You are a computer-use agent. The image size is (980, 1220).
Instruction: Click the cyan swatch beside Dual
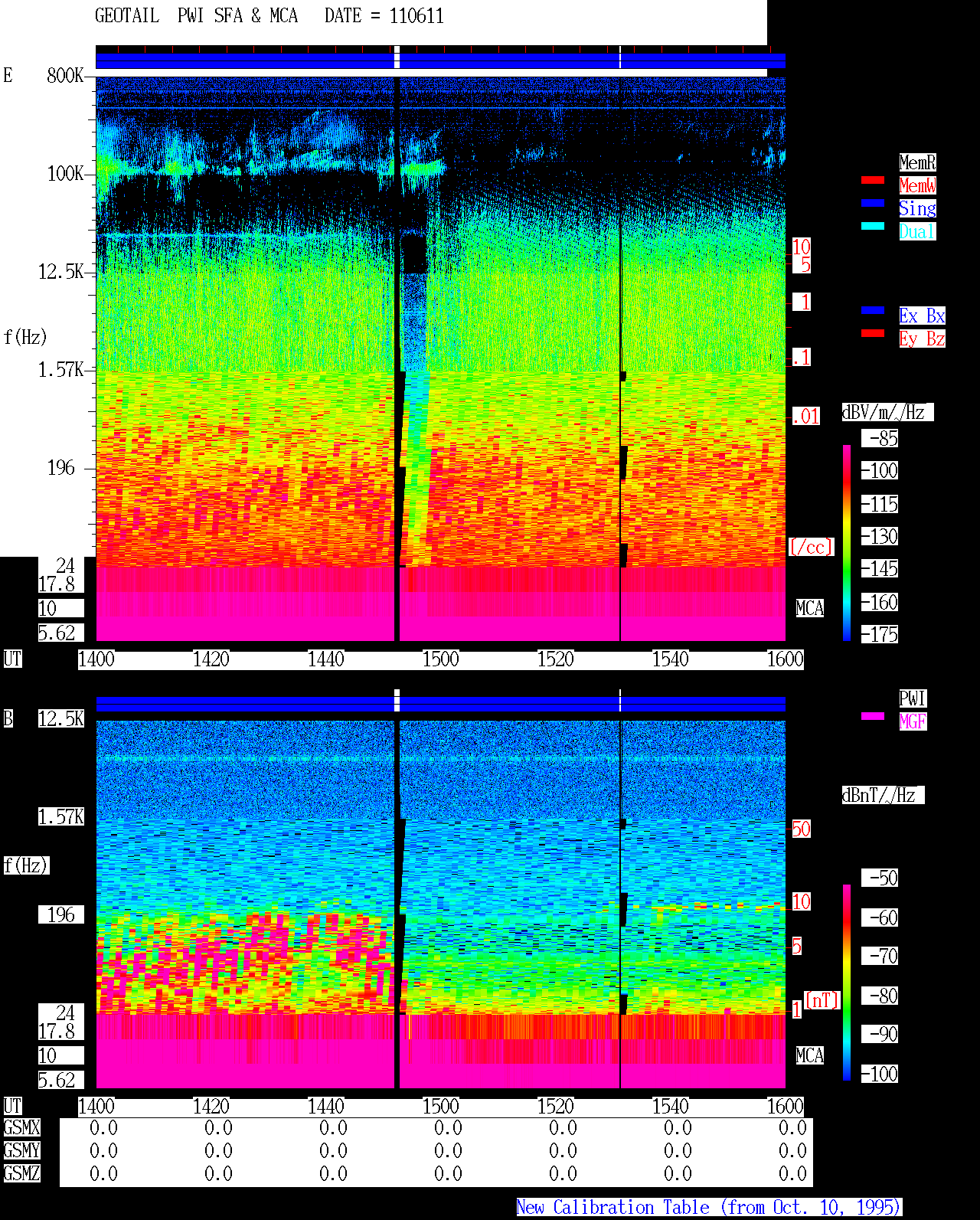pyautogui.click(x=873, y=226)
